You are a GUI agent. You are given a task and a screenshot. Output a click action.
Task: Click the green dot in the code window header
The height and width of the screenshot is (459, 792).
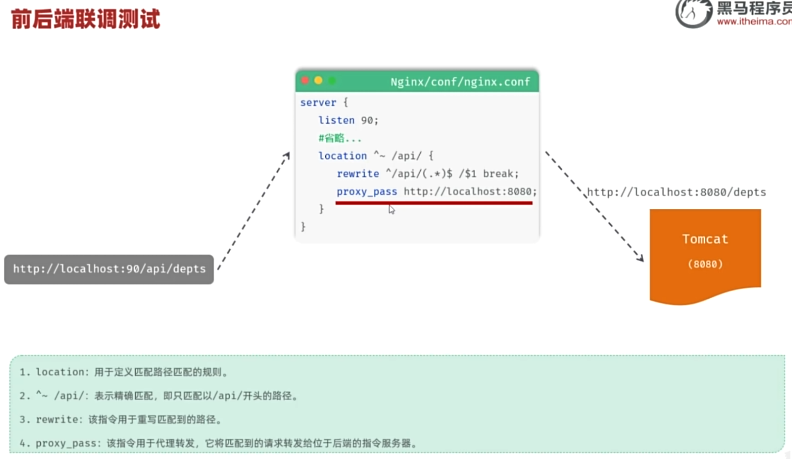[332, 80]
